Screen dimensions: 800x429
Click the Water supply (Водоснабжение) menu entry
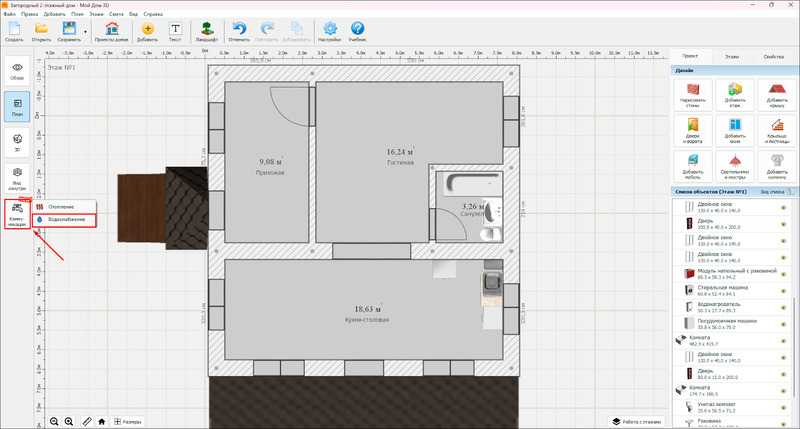click(x=65, y=219)
